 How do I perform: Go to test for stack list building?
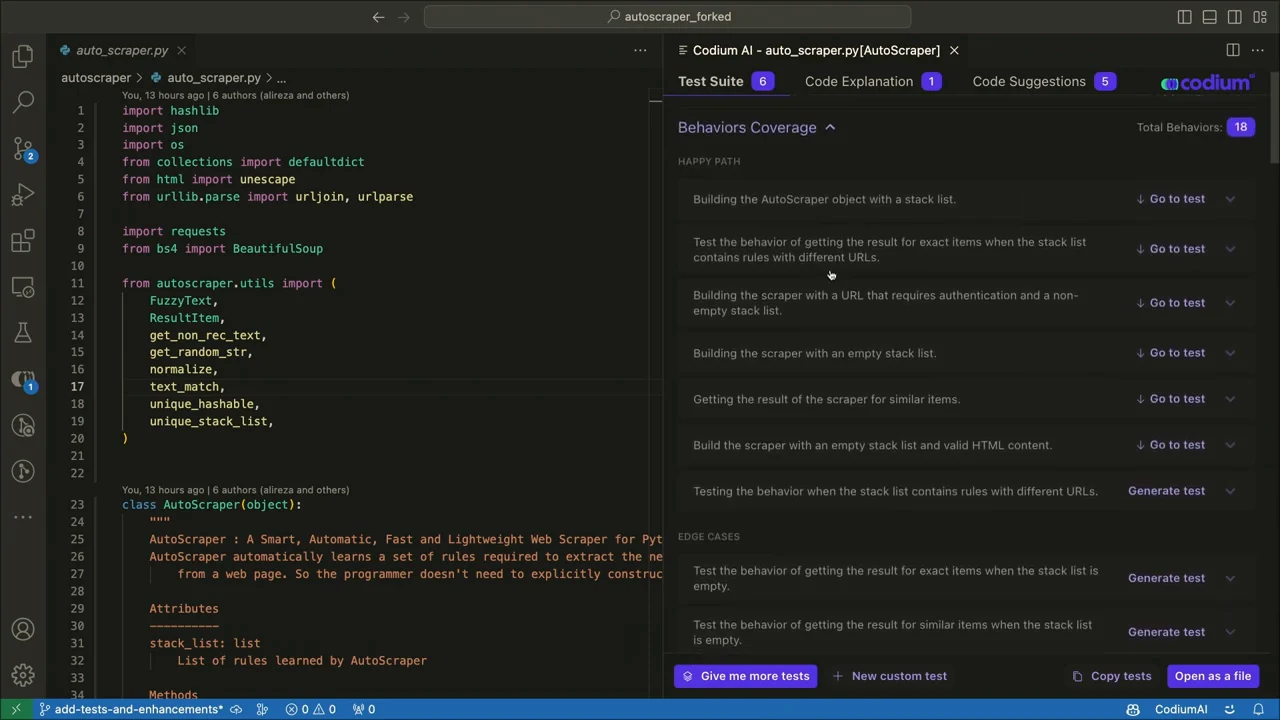tap(1171, 199)
